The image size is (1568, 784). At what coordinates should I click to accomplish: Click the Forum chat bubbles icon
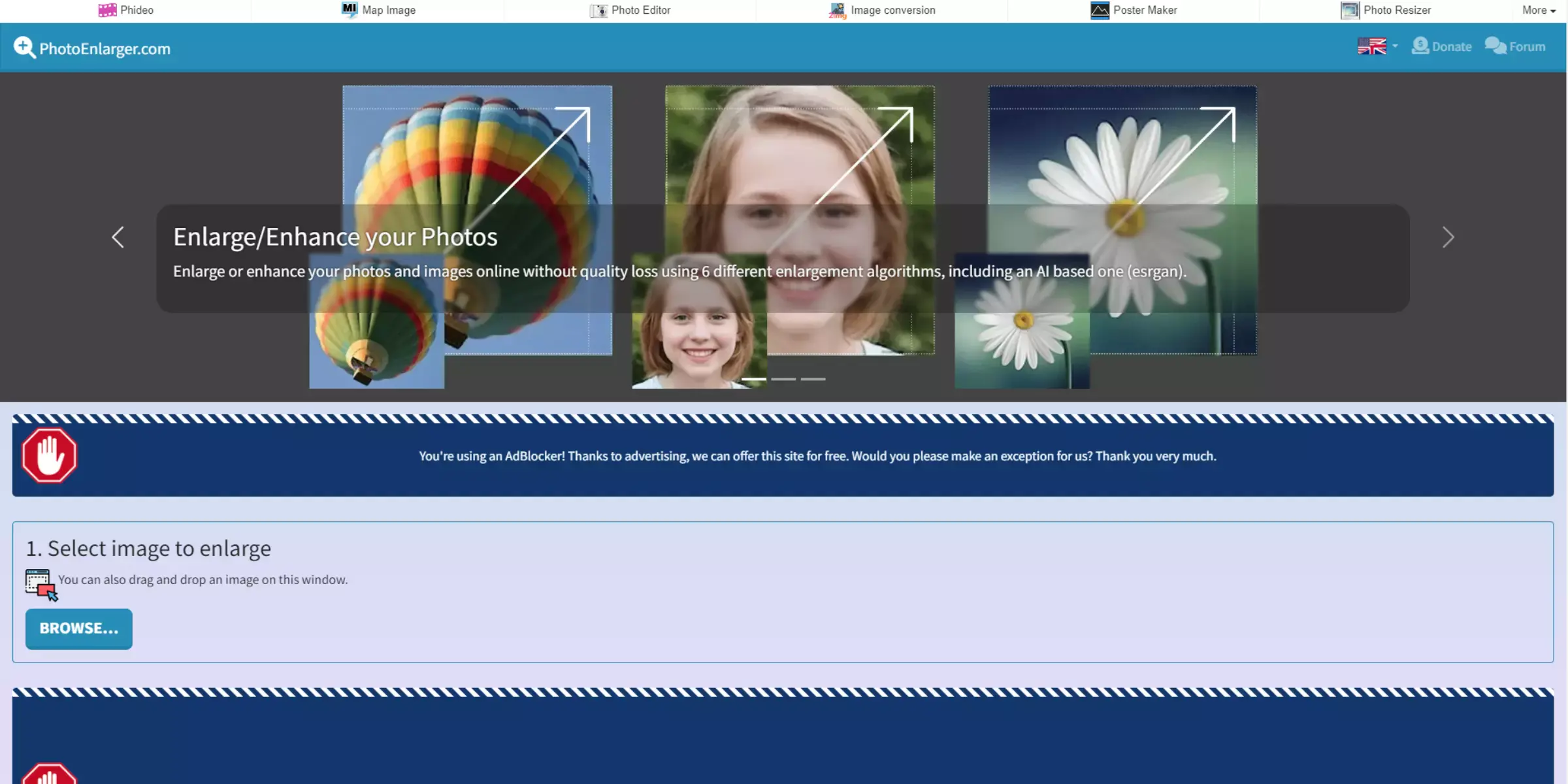(1495, 46)
